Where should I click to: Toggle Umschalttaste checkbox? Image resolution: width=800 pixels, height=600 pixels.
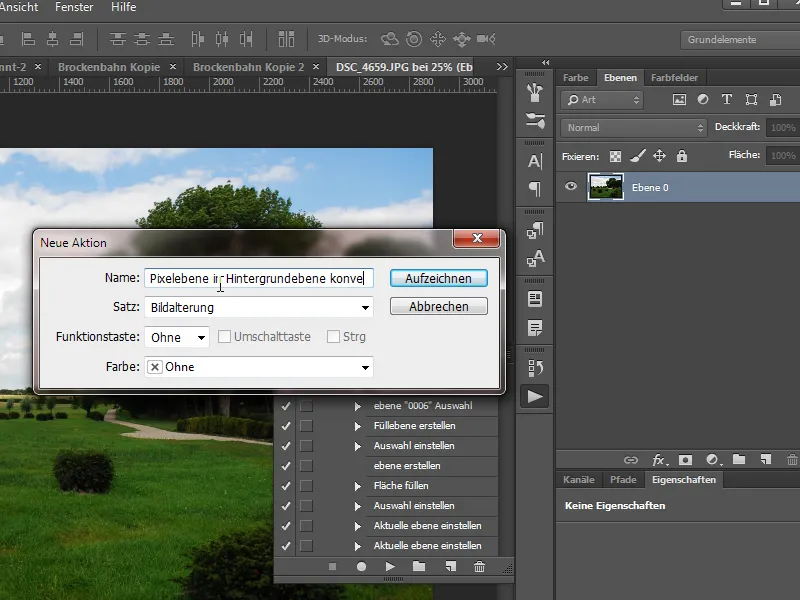pyautogui.click(x=224, y=337)
